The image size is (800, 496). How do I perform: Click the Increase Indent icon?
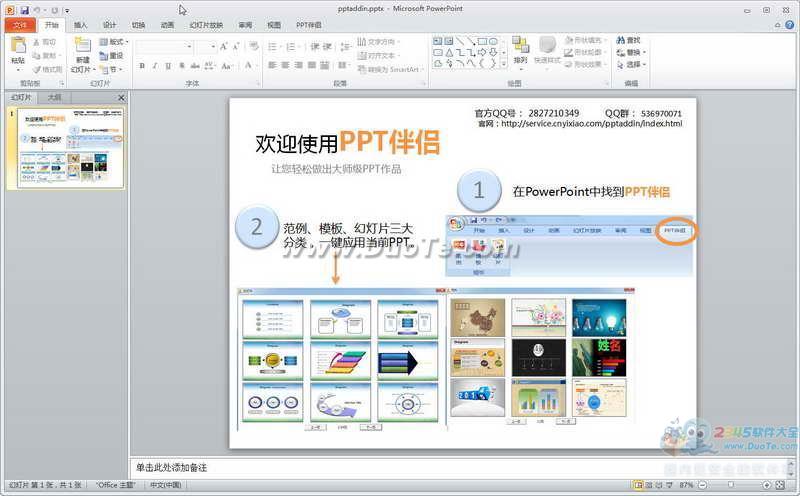coord(327,47)
